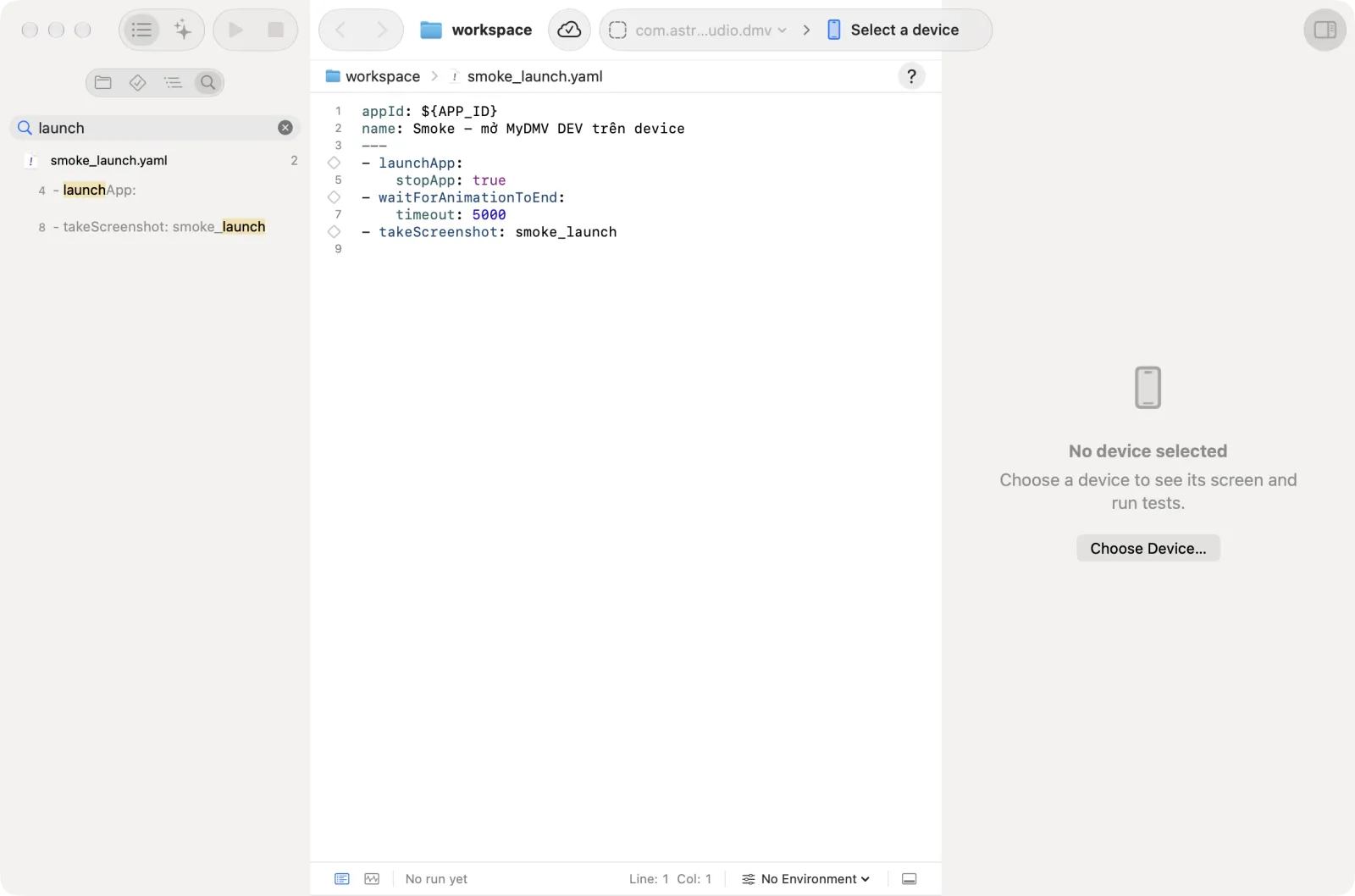Show the run results view icon
The height and width of the screenshot is (896, 1355).
click(372, 879)
